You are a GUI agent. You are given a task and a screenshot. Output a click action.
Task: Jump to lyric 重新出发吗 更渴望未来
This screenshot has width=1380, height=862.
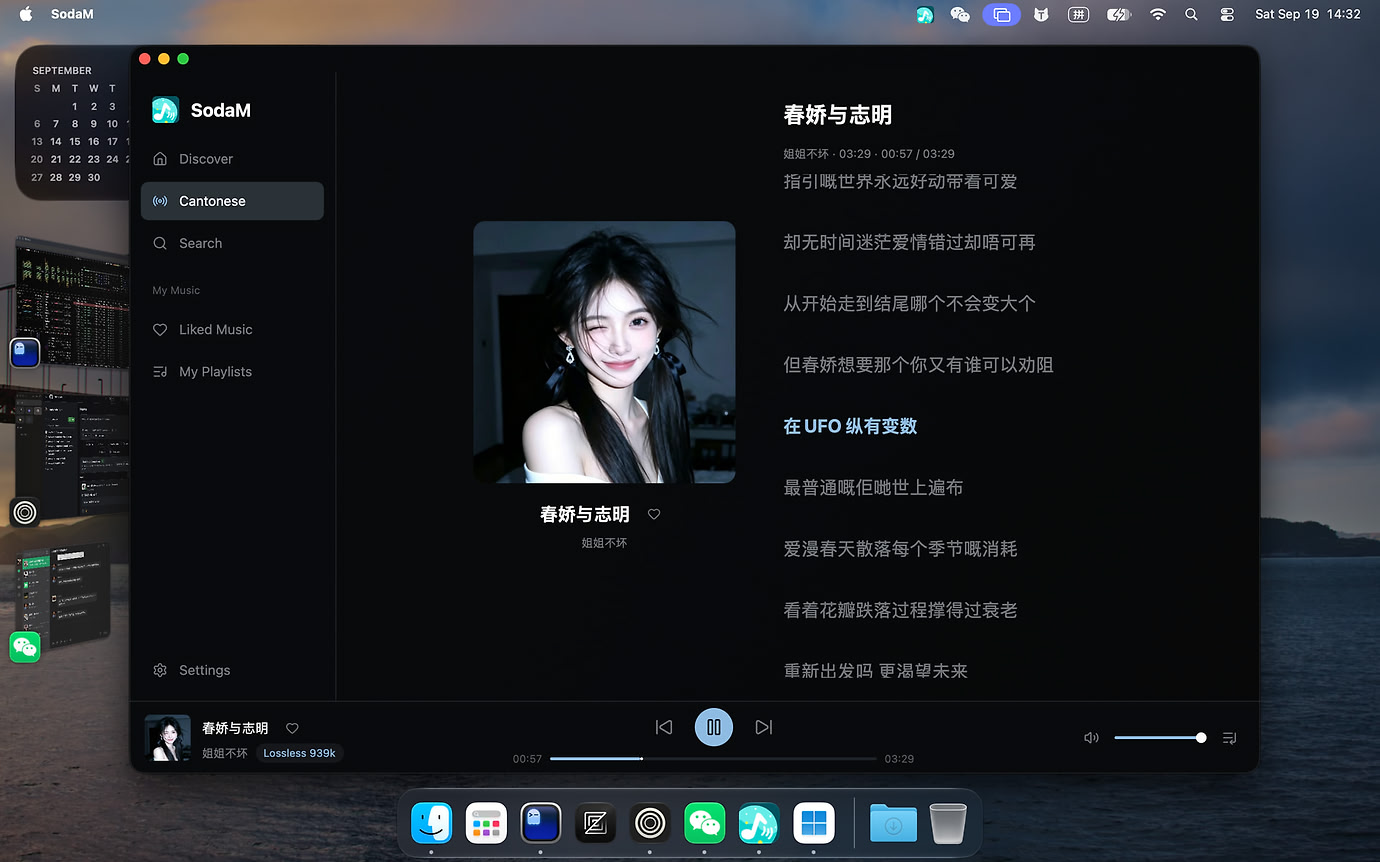click(x=875, y=671)
